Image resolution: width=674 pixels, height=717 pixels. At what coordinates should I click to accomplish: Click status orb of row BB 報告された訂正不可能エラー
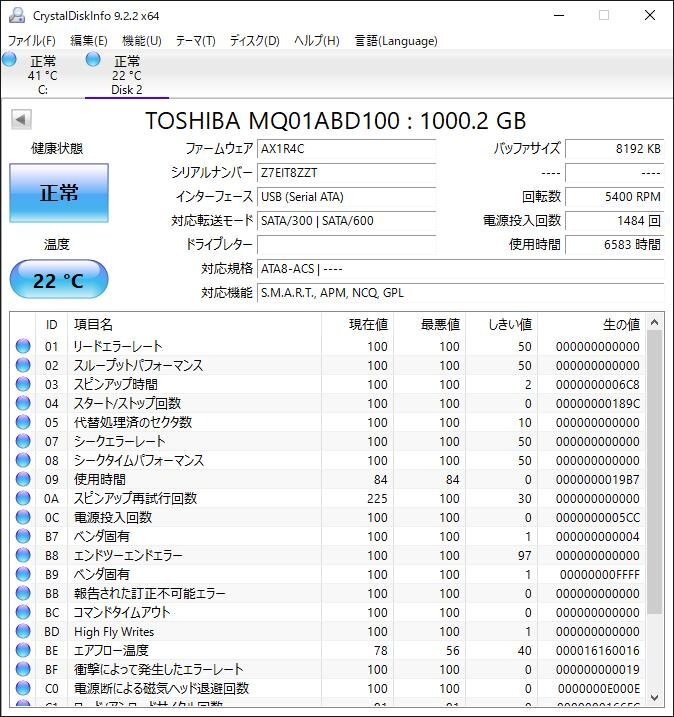pyautogui.click(x=23, y=593)
